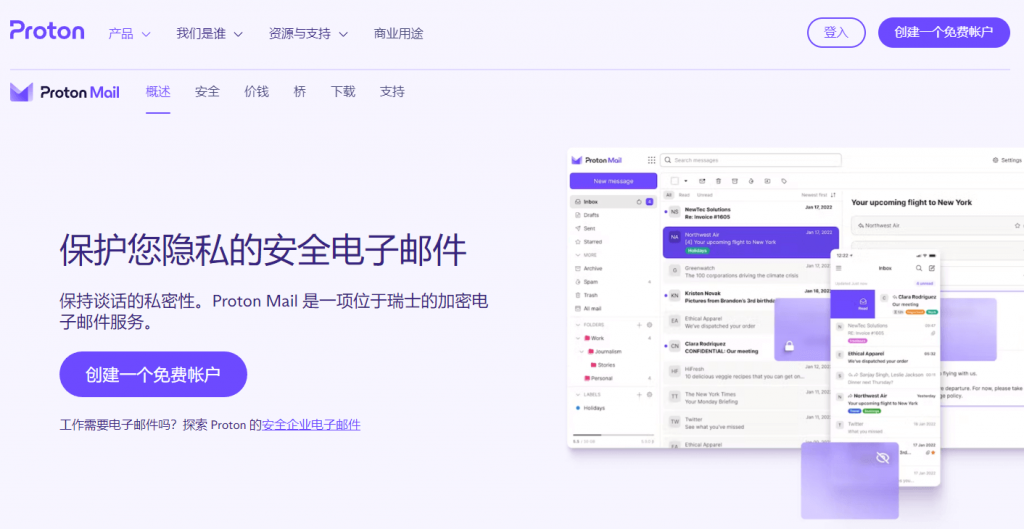Image resolution: width=1024 pixels, height=529 pixels.
Task: Open the Clara Rodriguez CONFIDENTIAL: Our meeting email
Action: (718, 347)
